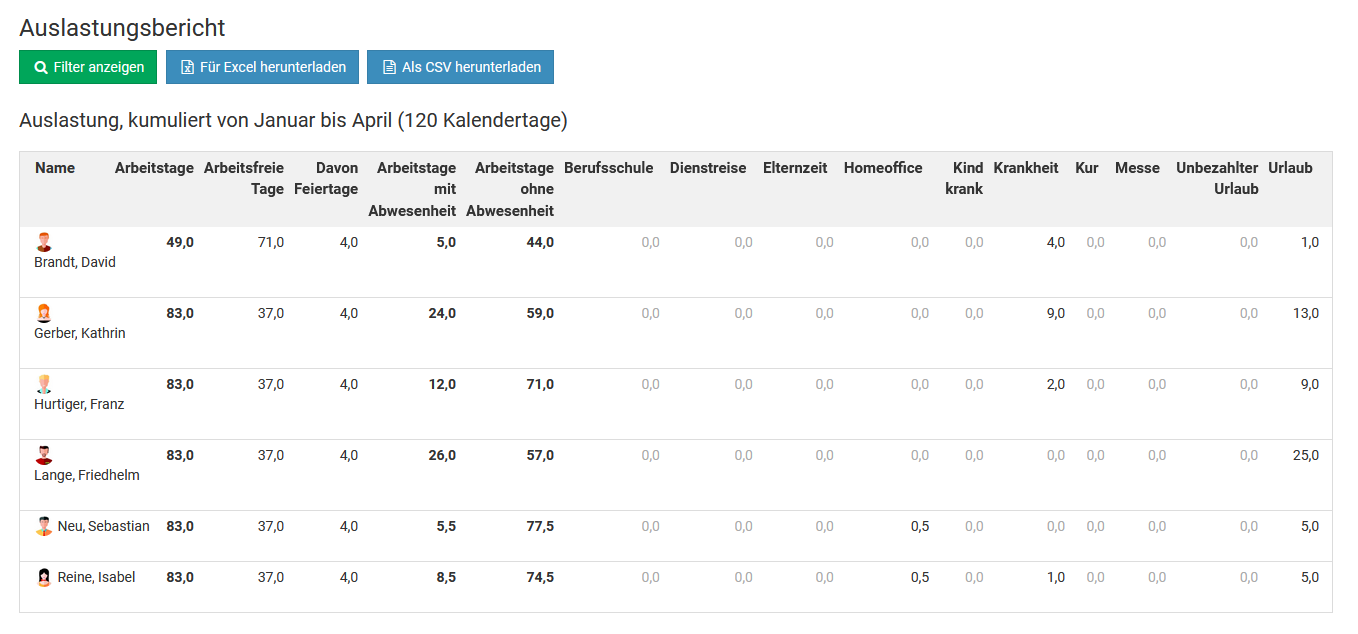Click the CSV document icon
Screen dimensions: 1358x634
point(389,68)
